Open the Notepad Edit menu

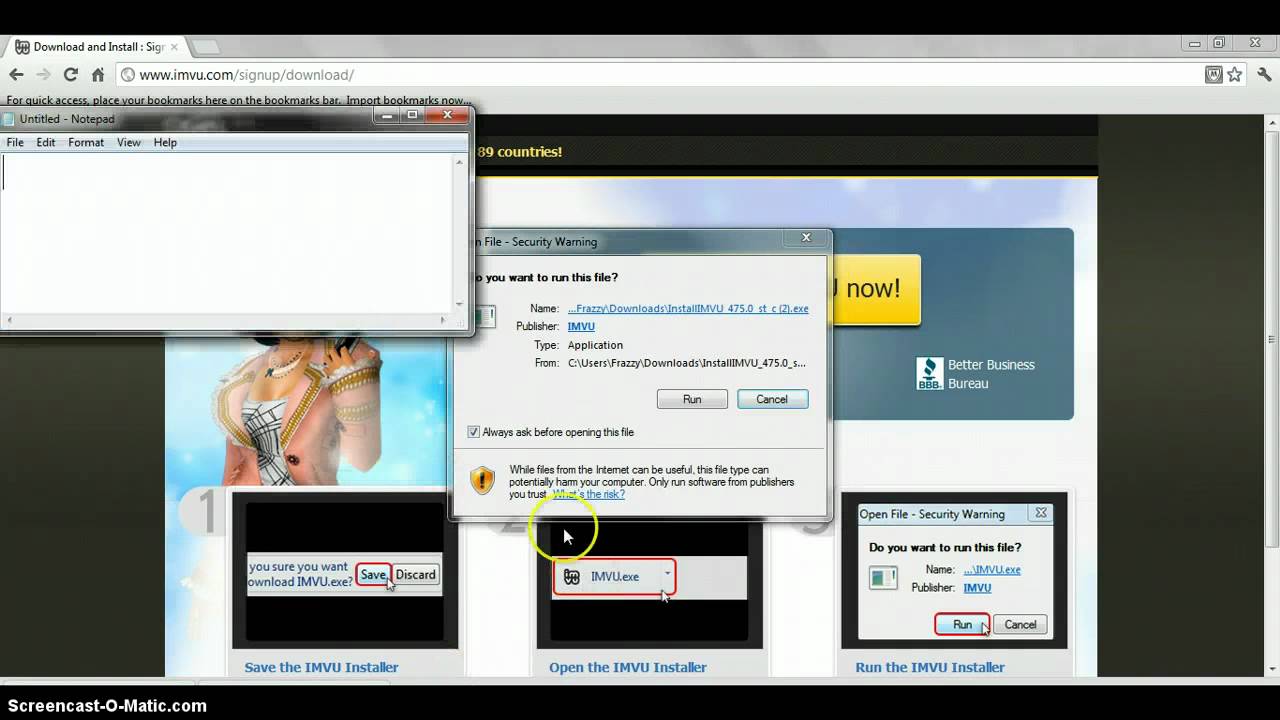point(46,143)
